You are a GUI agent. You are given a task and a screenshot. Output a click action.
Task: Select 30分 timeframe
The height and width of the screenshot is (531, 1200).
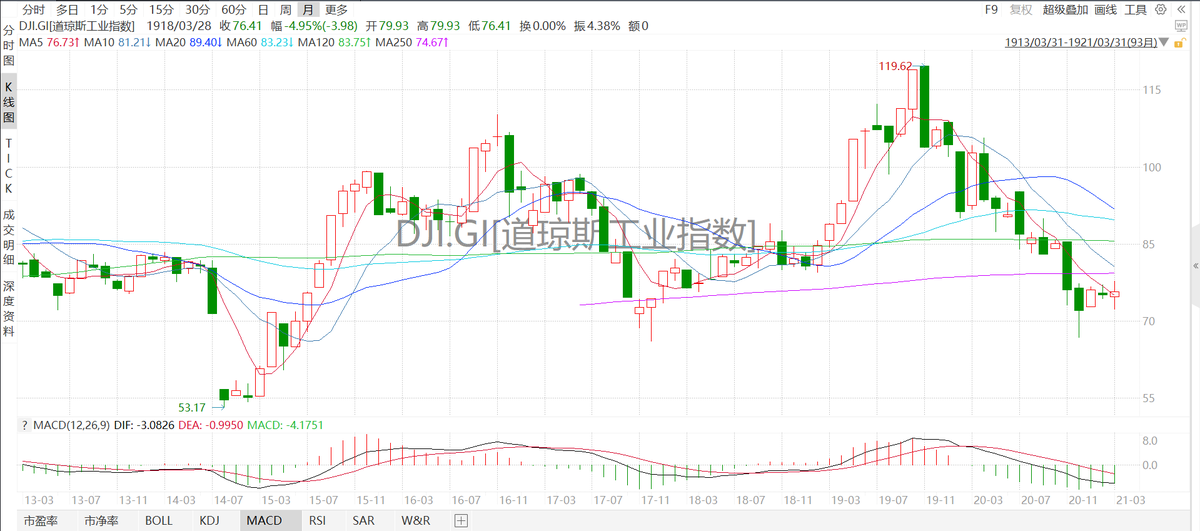tap(198, 10)
